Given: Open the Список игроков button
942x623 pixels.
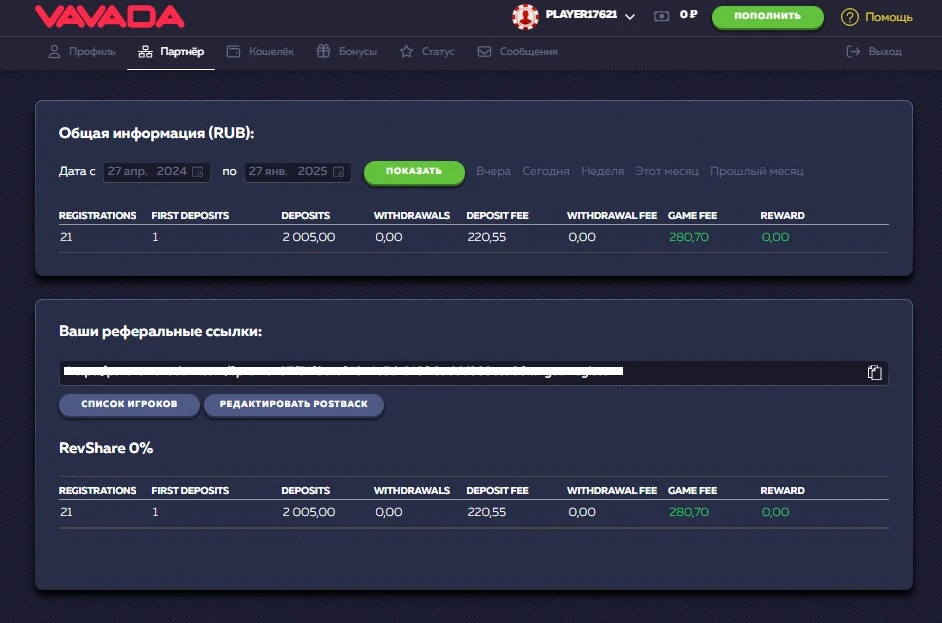Looking at the screenshot, I should (x=129, y=404).
